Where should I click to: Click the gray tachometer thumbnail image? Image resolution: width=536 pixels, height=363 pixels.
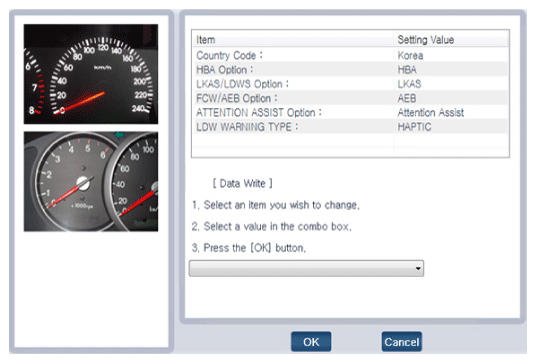point(91,182)
